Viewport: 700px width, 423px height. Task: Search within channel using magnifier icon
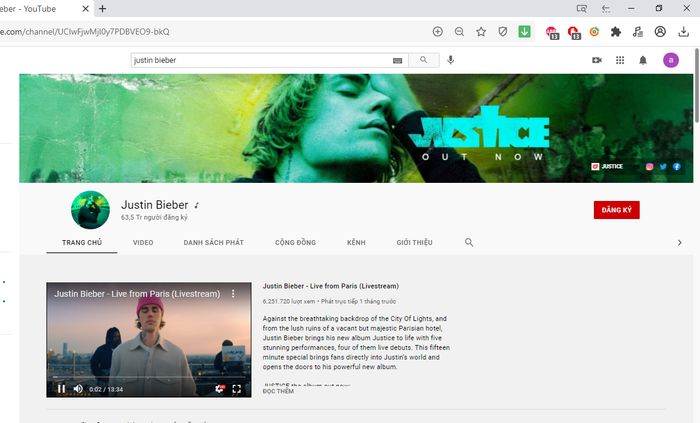(x=469, y=242)
